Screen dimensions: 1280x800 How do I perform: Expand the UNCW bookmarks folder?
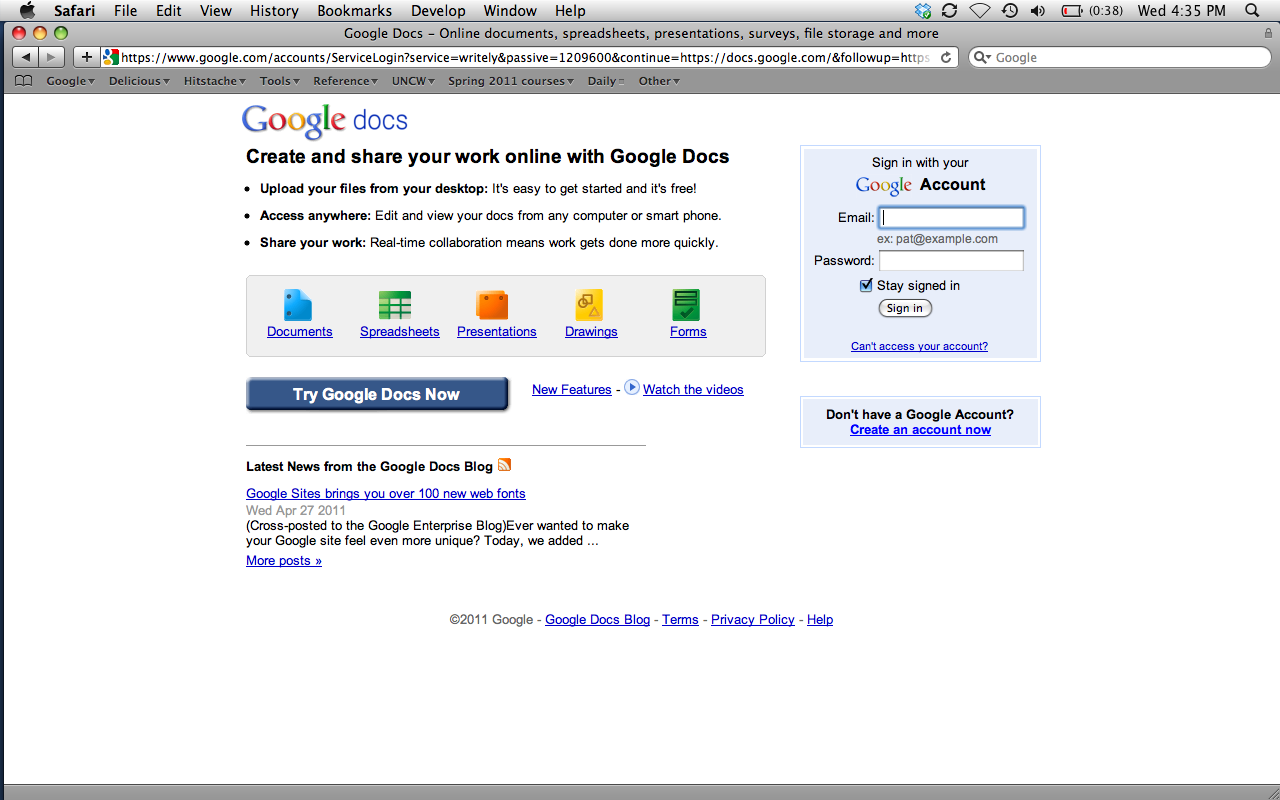click(x=414, y=81)
